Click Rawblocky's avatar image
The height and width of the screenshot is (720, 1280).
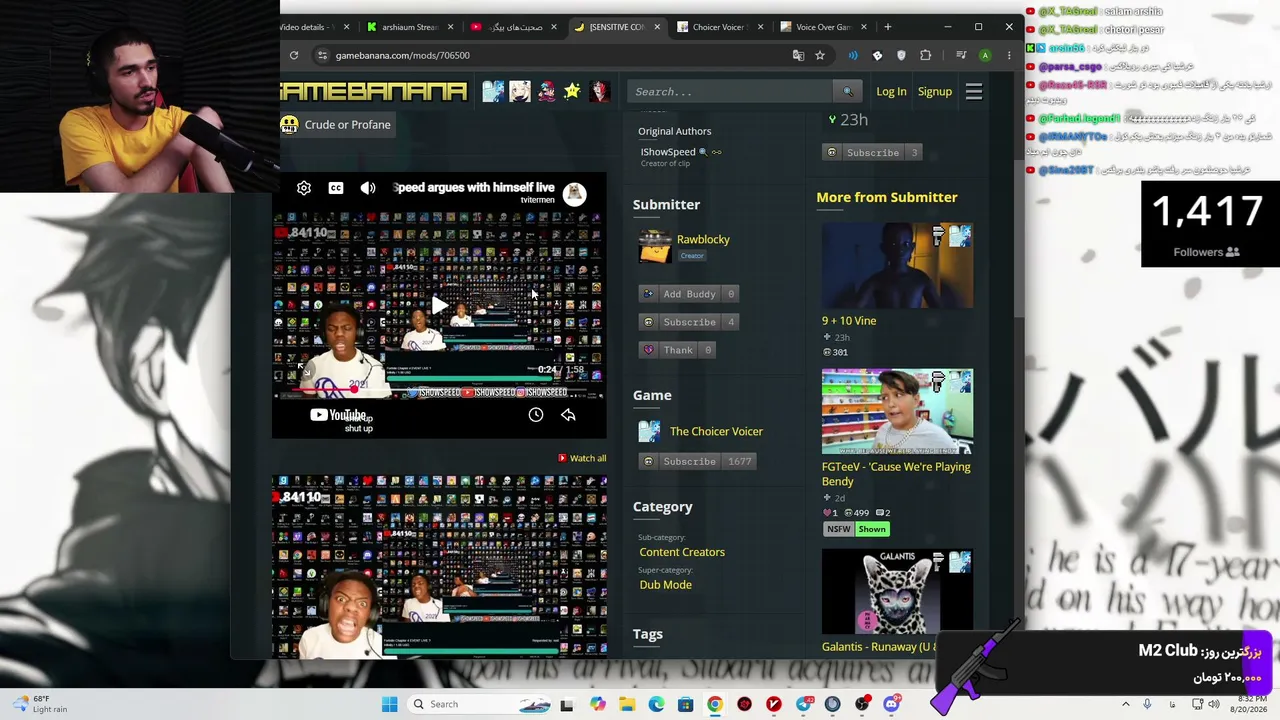click(x=655, y=246)
